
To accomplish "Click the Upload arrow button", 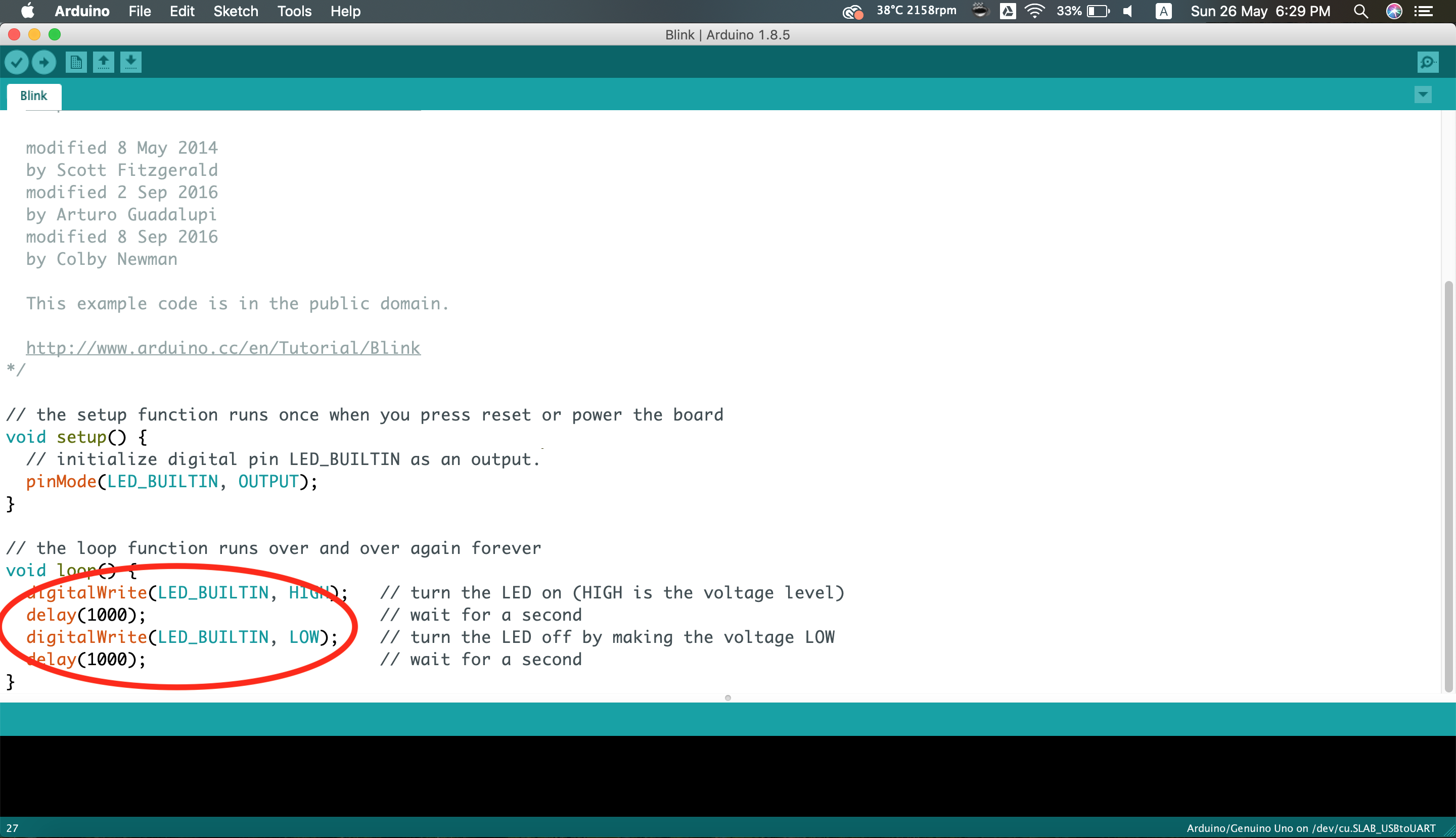I will pos(44,62).
